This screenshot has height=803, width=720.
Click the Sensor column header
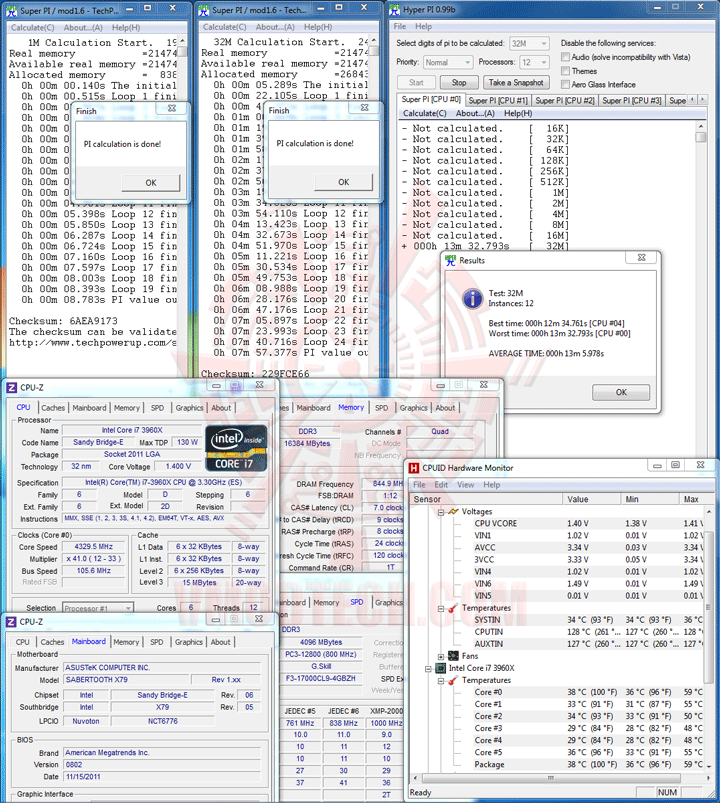tap(485, 499)
